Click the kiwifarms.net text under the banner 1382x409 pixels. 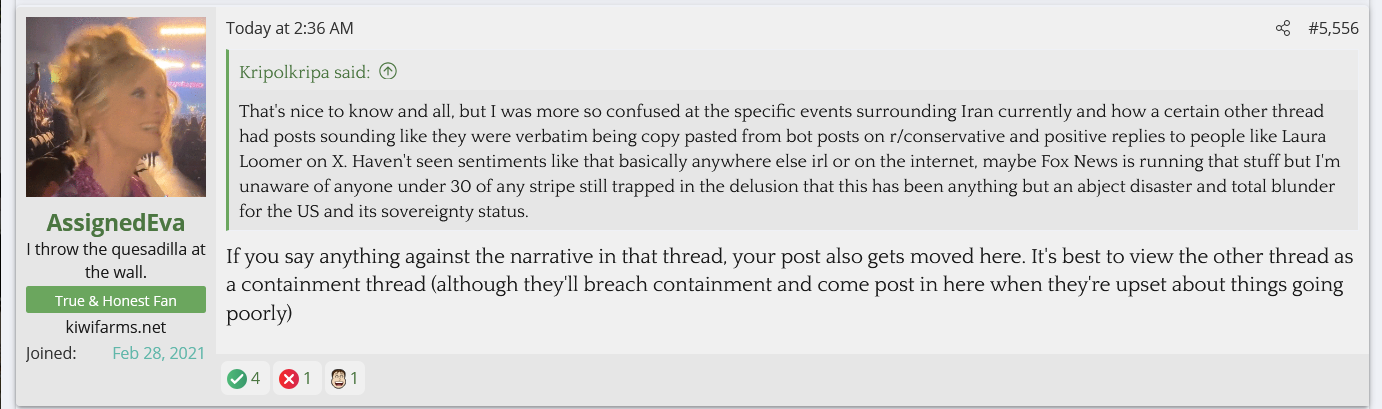(116, 327)
